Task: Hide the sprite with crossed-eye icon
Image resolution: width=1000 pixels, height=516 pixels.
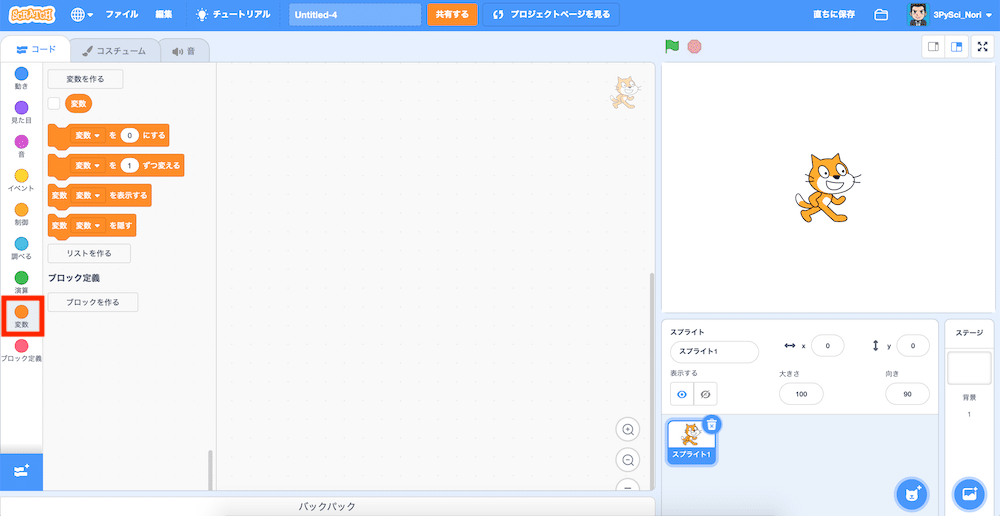Action: [x=705, y=395]
